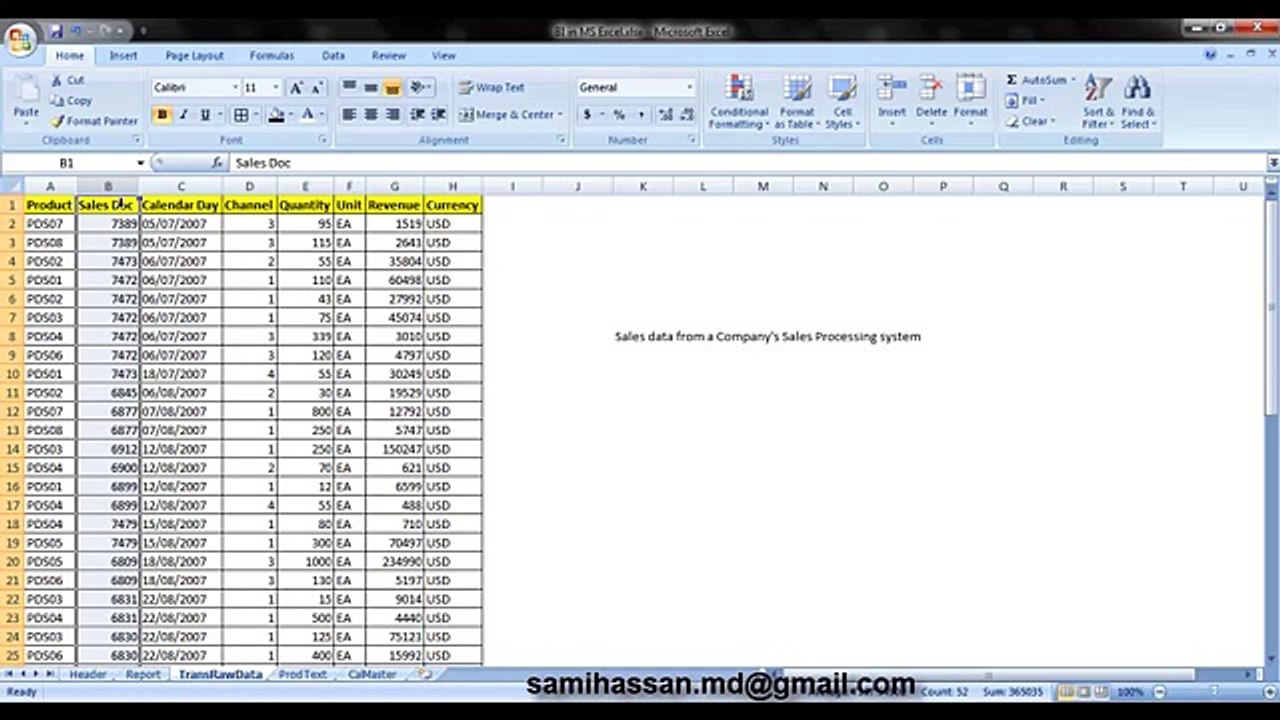Insert cells via Insert button
Image resolution: width=1280 pixels, height=720 pixels.
(892, 102)
